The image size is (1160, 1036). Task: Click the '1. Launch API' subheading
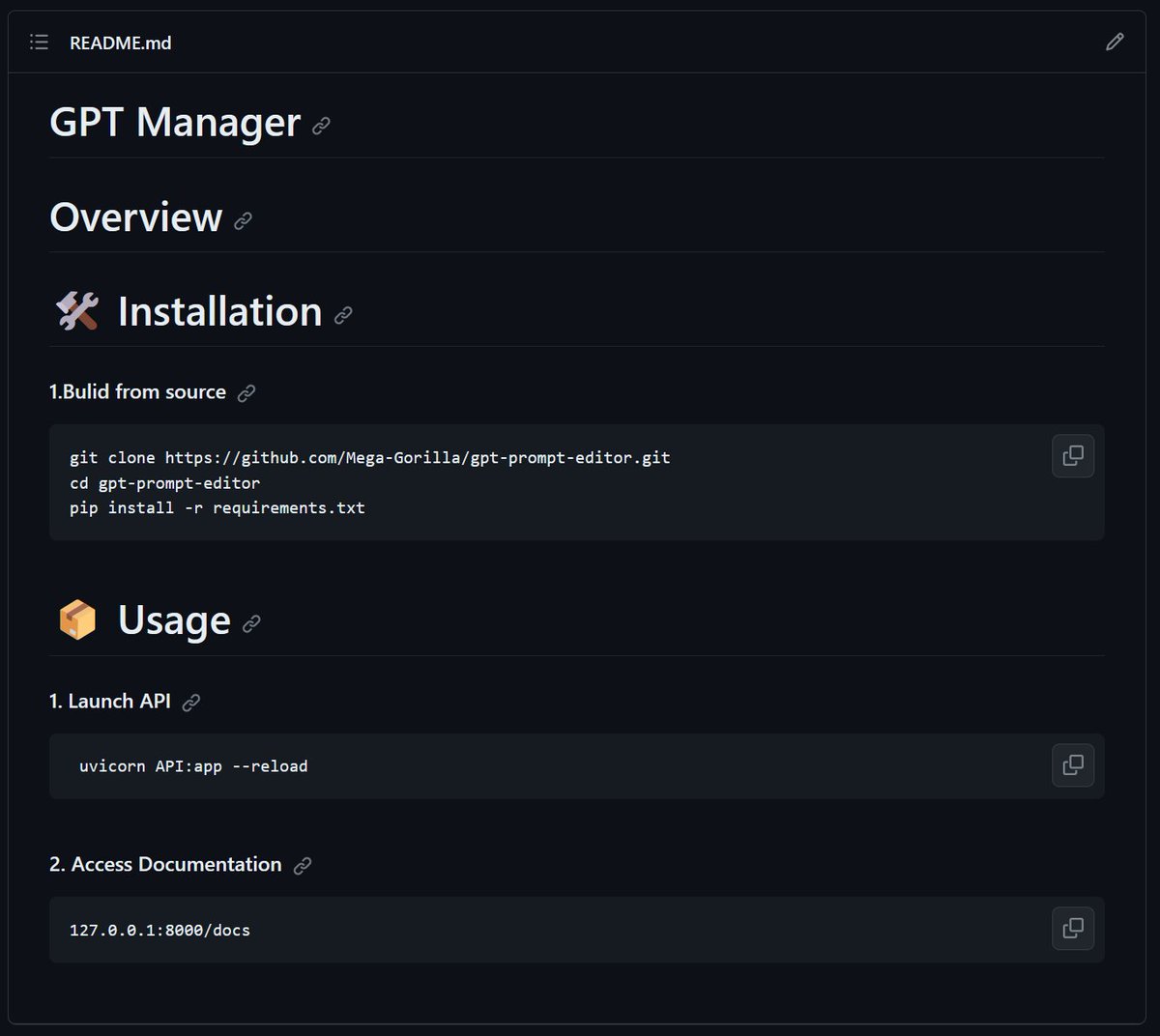[110, 701]
